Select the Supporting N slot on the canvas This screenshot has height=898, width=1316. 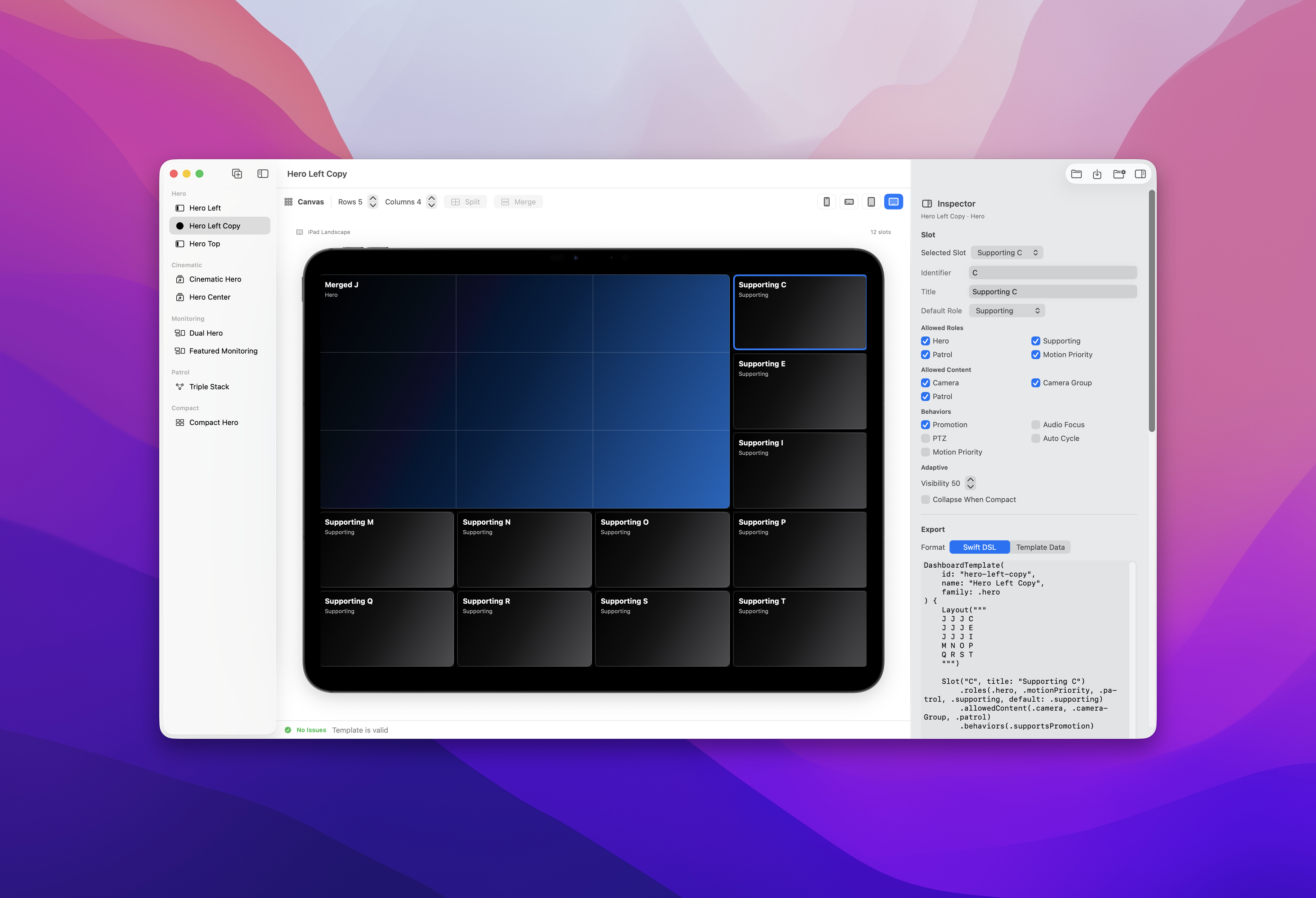point(524,550)
